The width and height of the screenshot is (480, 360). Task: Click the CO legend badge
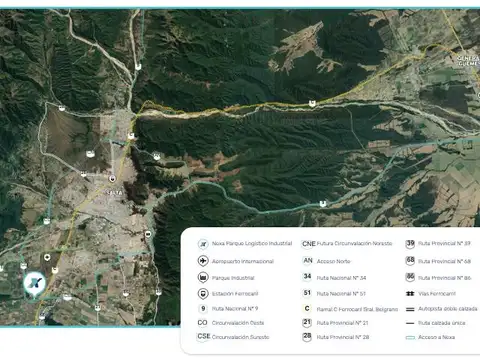coord(202,323)
